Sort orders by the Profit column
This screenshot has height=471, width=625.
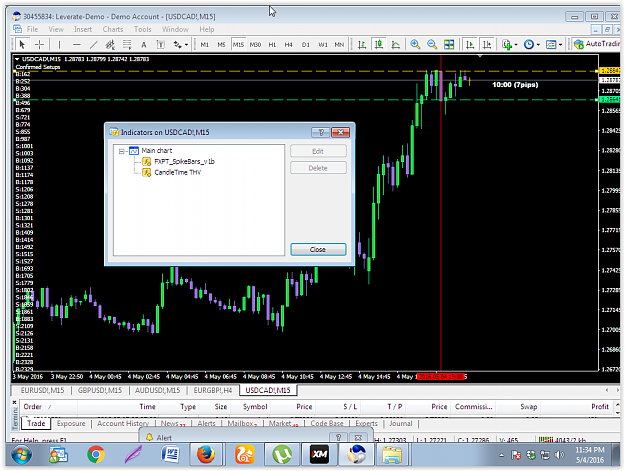(x=578, y=407)
